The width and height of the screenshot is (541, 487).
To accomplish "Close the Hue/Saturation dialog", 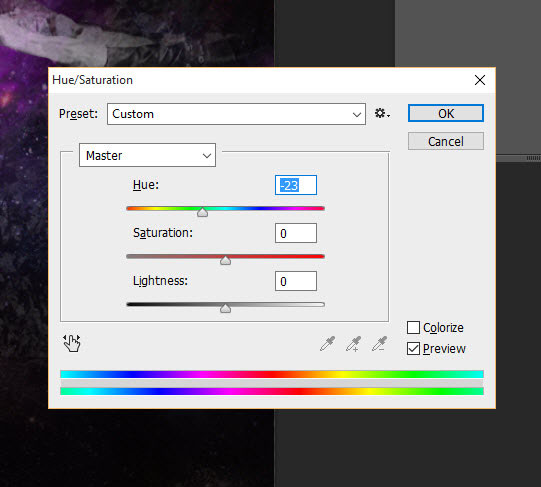I will pos(480,80).
